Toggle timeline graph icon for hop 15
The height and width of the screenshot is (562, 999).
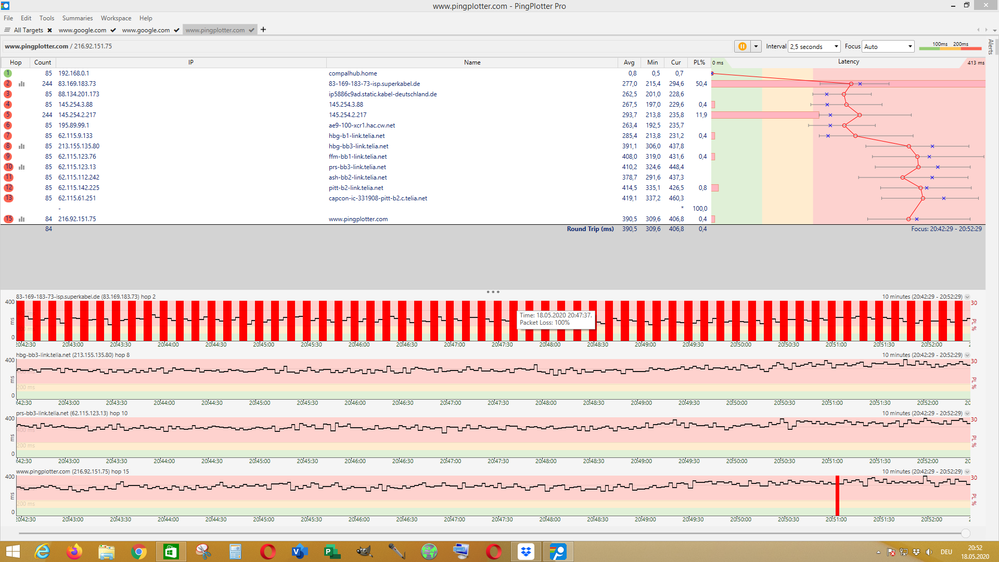tap(22, 219)
